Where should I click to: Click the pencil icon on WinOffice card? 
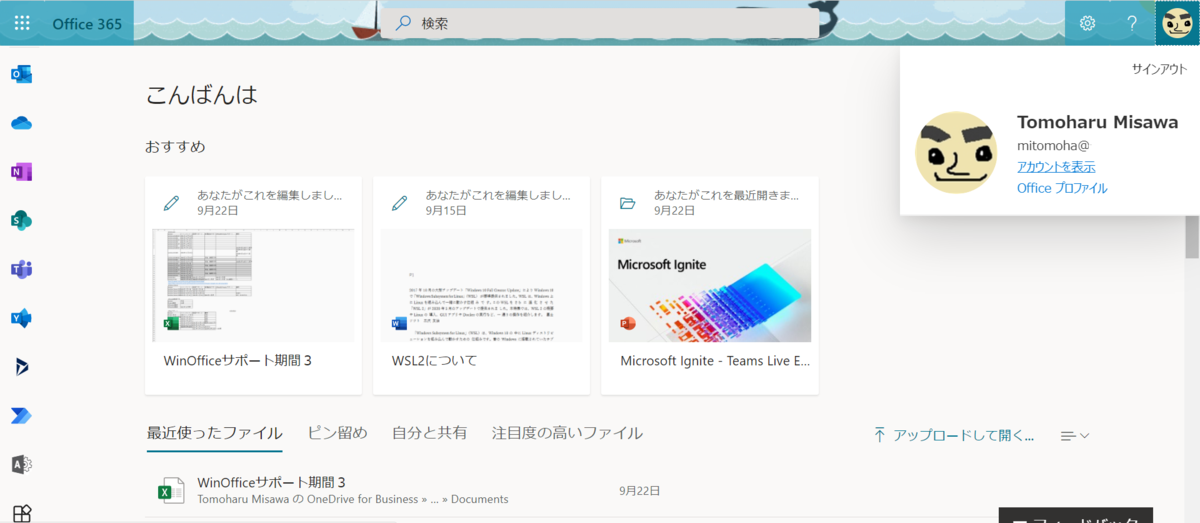171,203
